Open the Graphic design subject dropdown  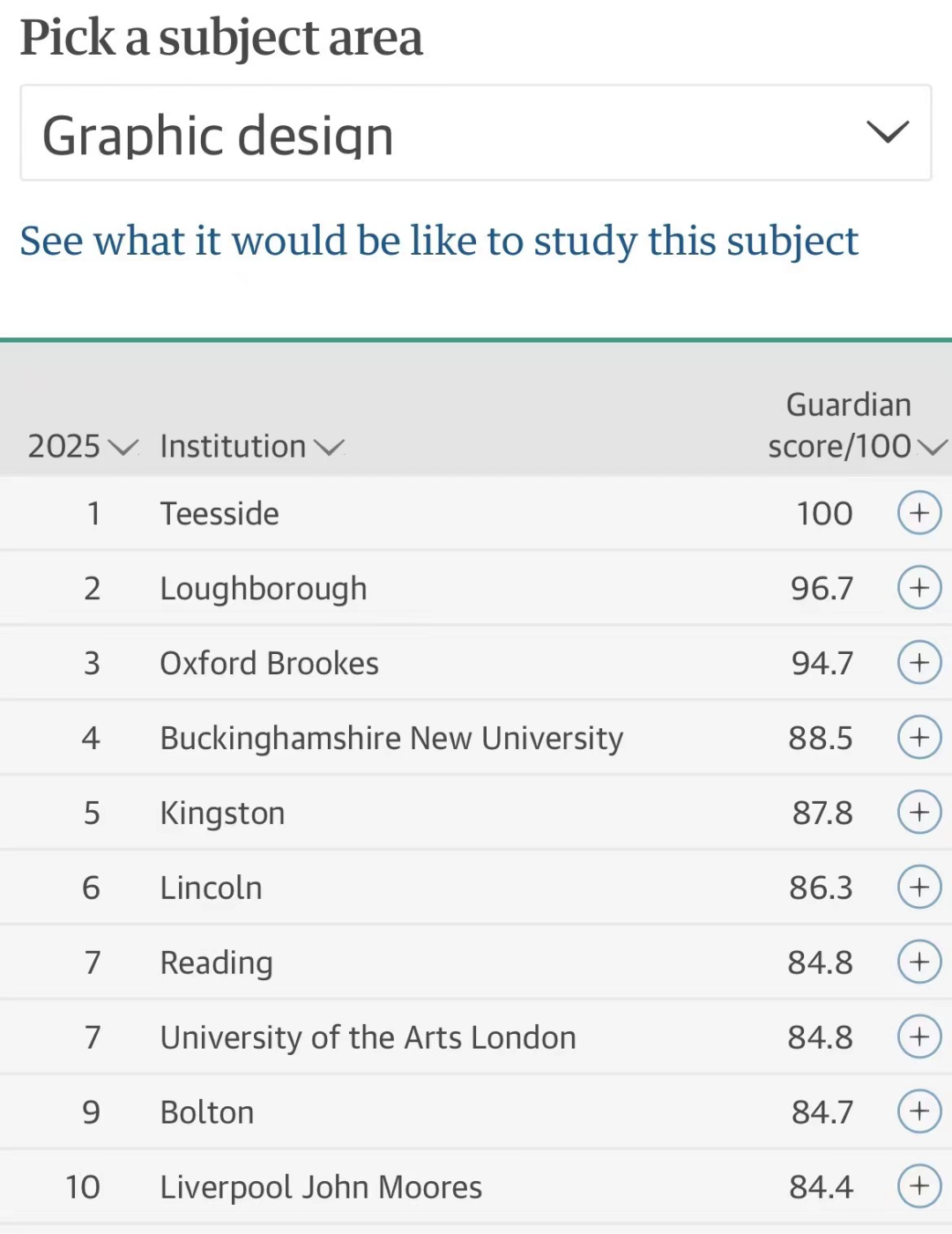(x=476, y=133)
